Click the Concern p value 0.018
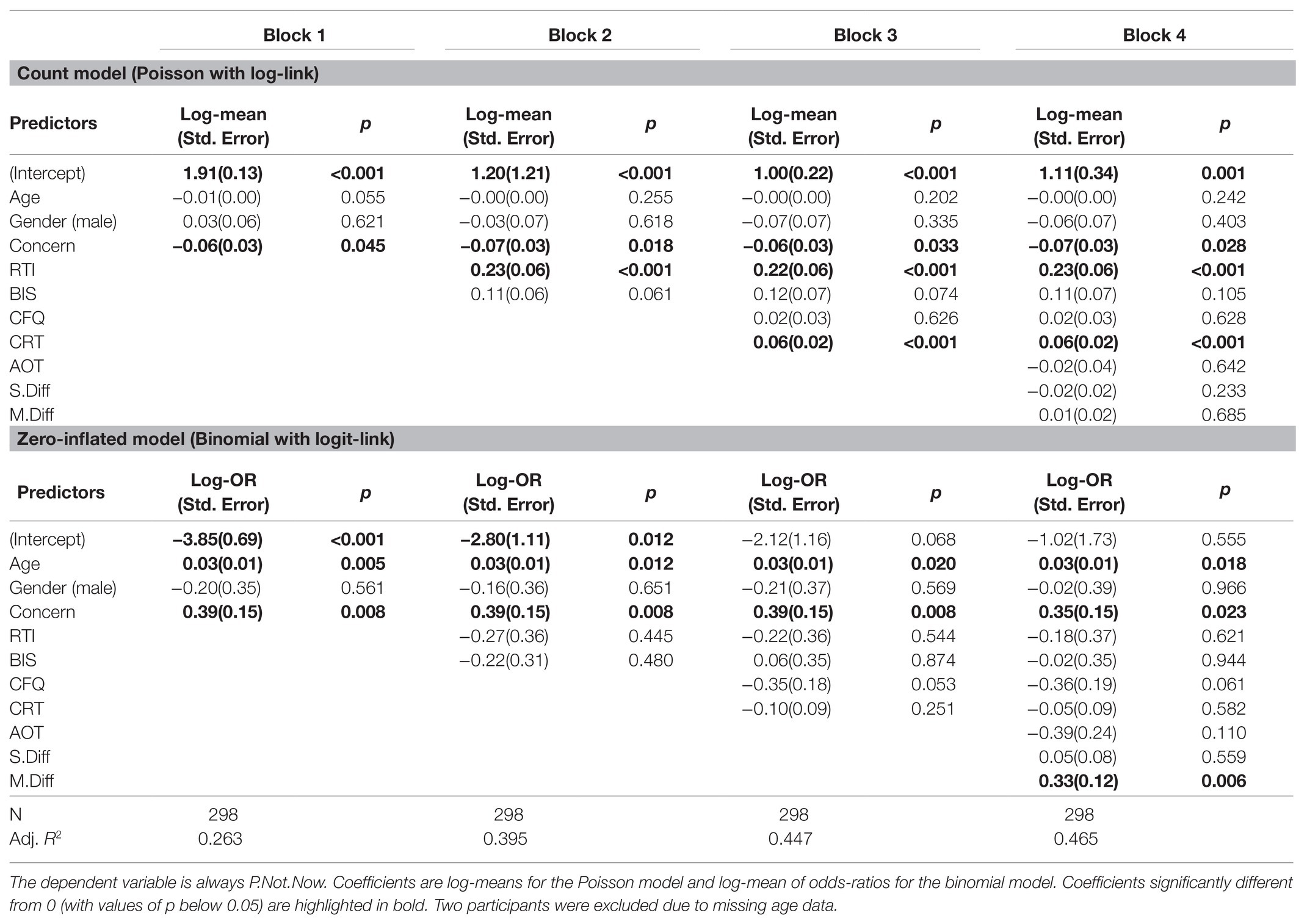This screenshot has width=1307, height=924. [x=651, y=246]
